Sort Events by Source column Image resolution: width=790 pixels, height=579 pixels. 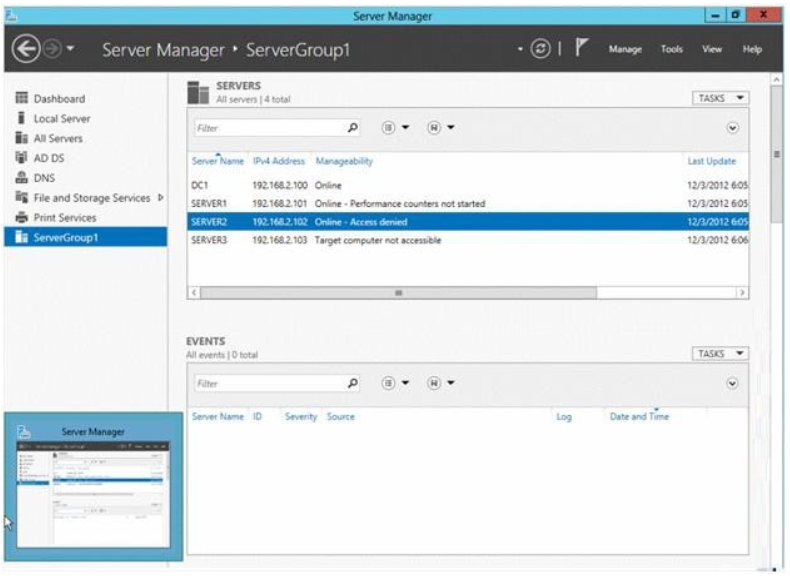[341, 416]
